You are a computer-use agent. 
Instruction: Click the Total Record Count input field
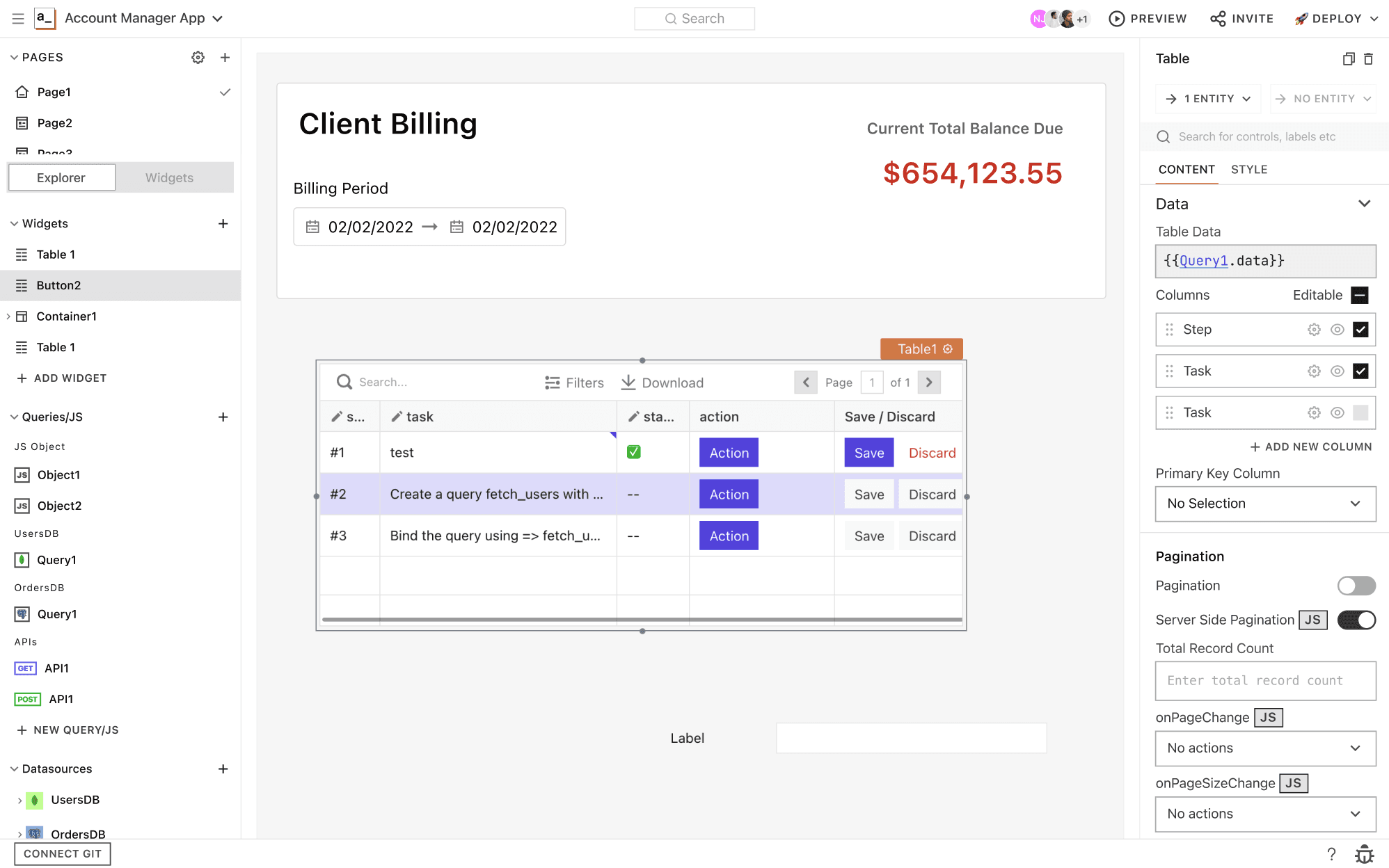(x=1265, y=681)
